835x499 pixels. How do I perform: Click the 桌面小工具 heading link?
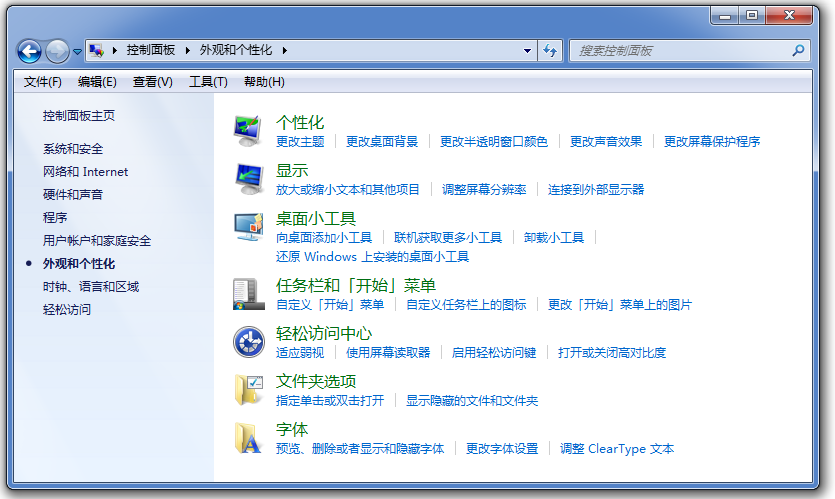tap(316, 218)
